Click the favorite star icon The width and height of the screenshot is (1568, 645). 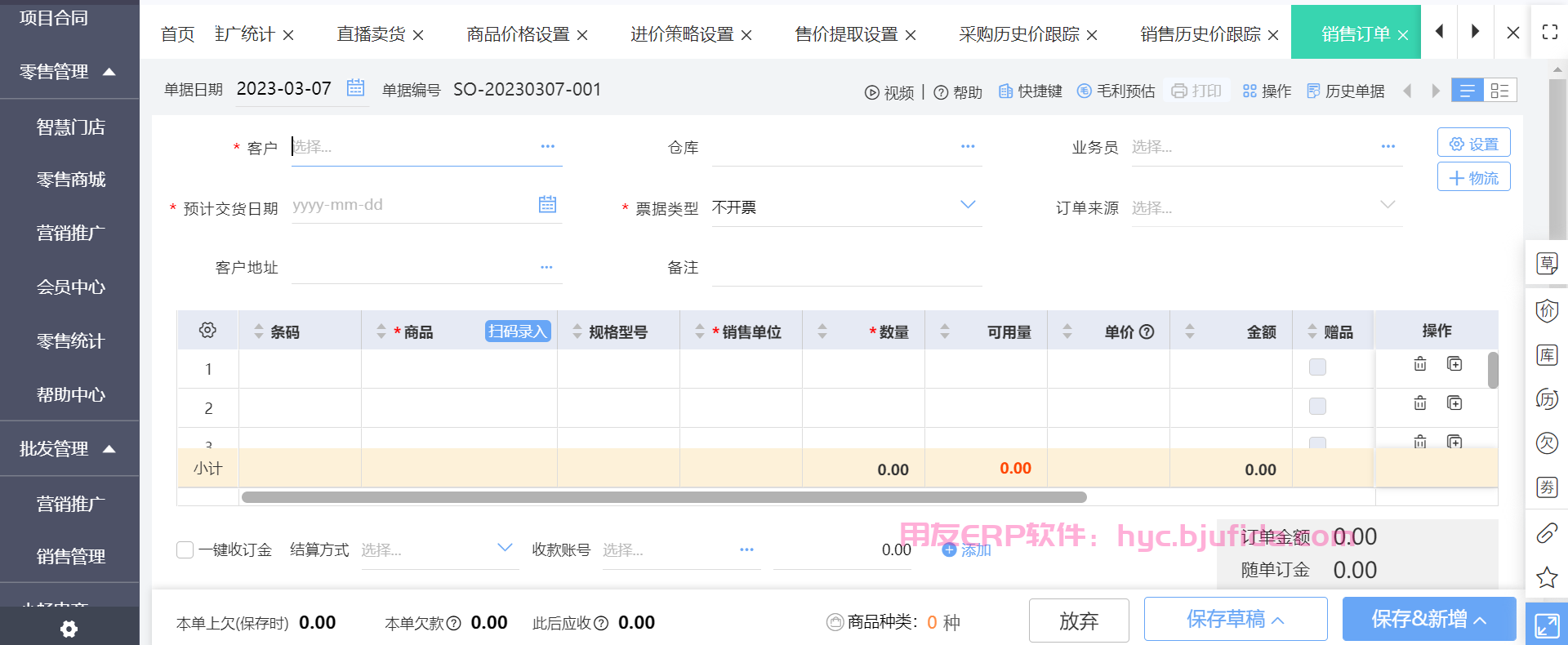click(1547, 578)
